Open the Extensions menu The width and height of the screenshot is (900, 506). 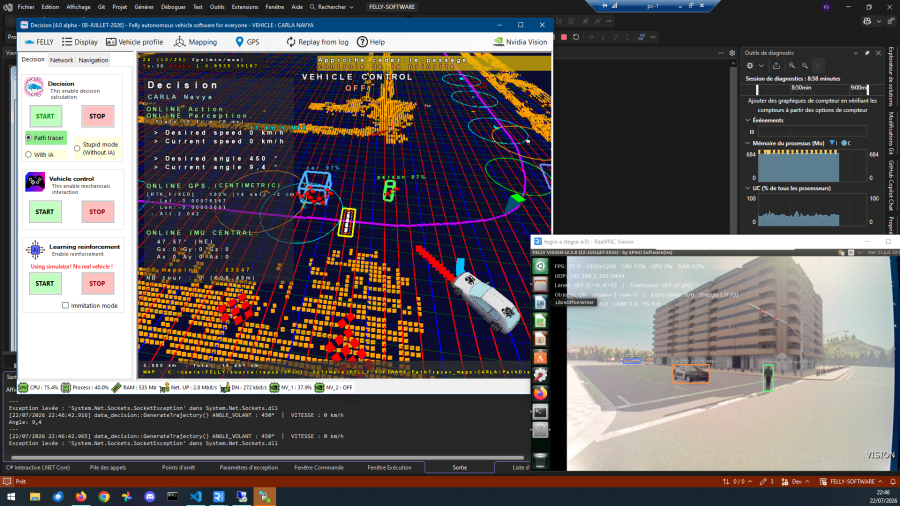pyautogui.click(x=245, y=7)
